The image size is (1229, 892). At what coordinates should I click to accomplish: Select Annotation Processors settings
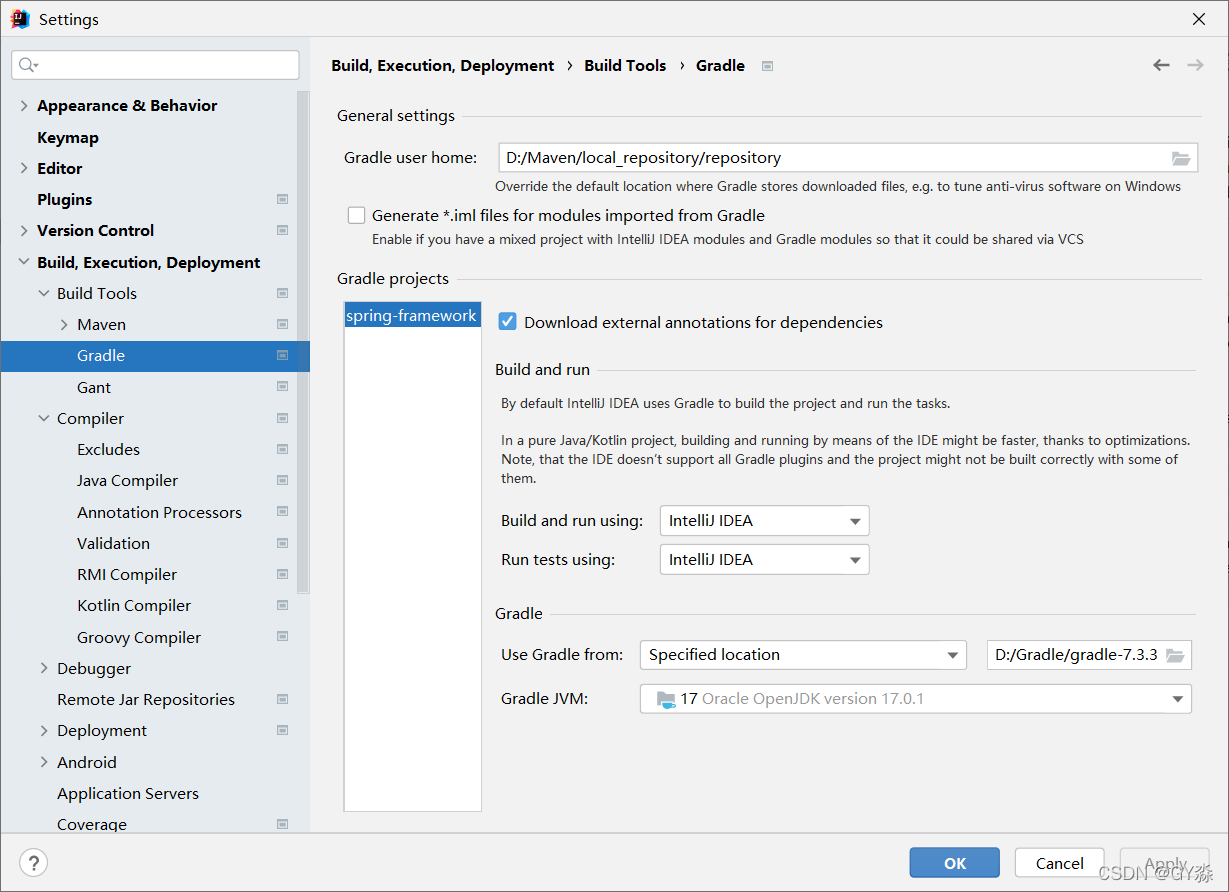pyautogui.click(x=159, y=513)
